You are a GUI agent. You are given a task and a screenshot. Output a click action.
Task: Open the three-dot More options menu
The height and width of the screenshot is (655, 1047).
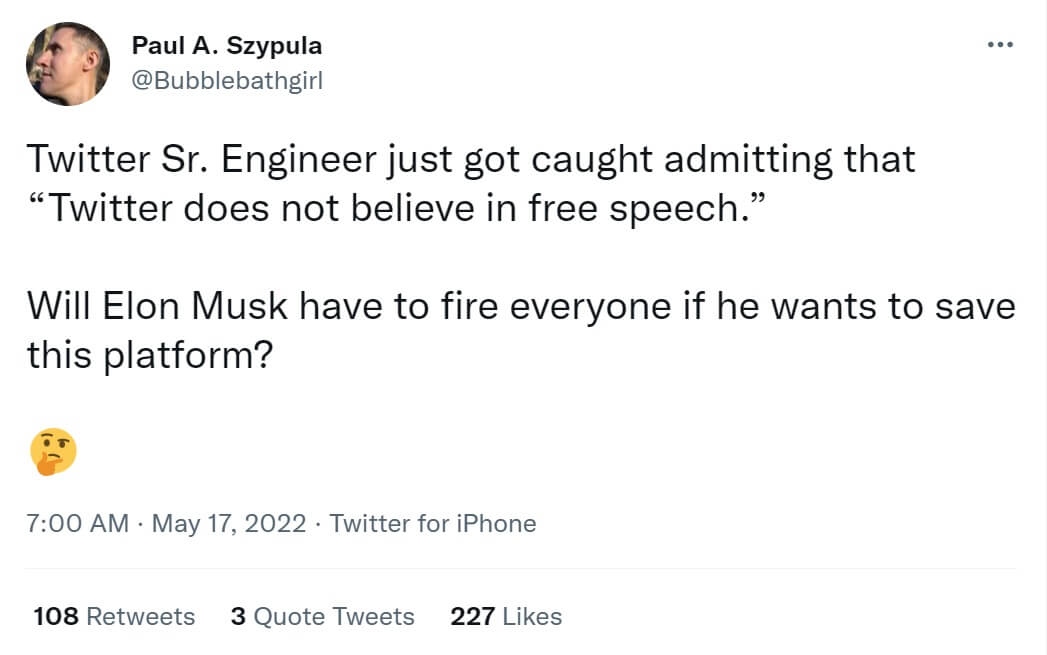(x=1000, y=46)
